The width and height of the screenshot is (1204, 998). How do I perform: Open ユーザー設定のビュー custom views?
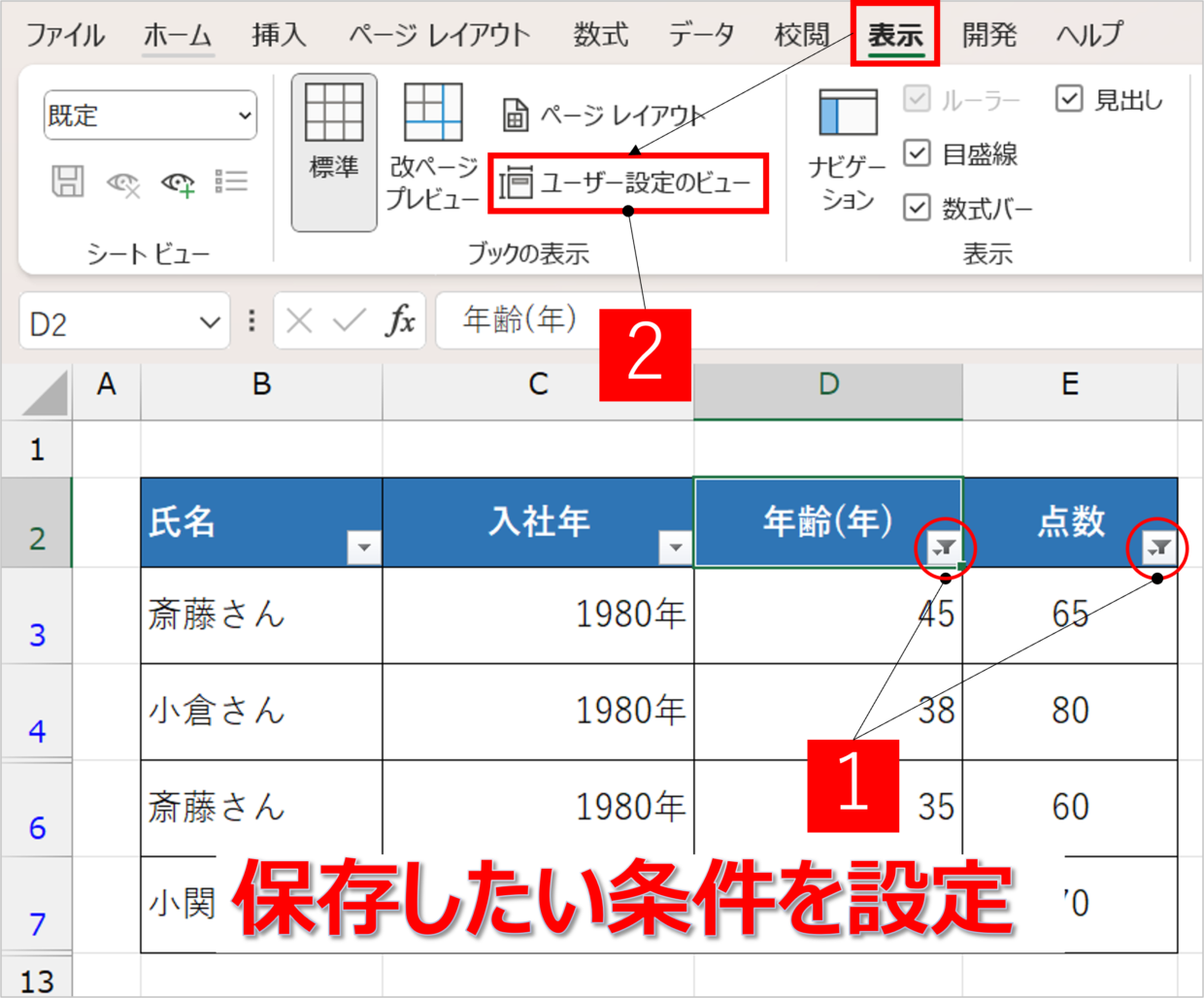(627, 183)
